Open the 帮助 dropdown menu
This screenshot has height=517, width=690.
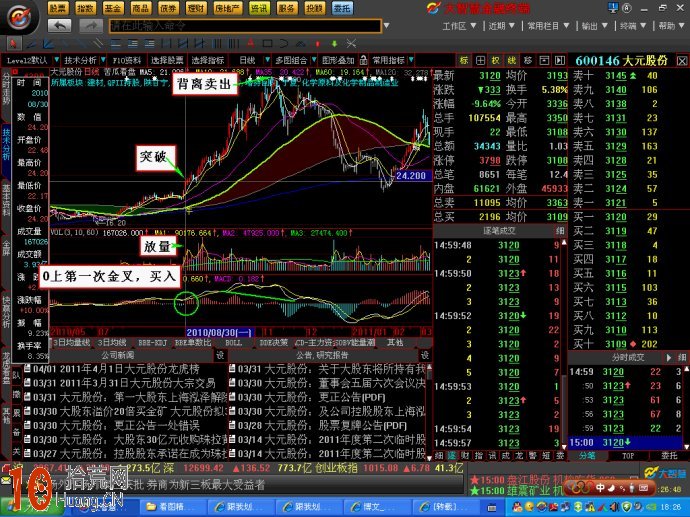(x=671, y=26)
